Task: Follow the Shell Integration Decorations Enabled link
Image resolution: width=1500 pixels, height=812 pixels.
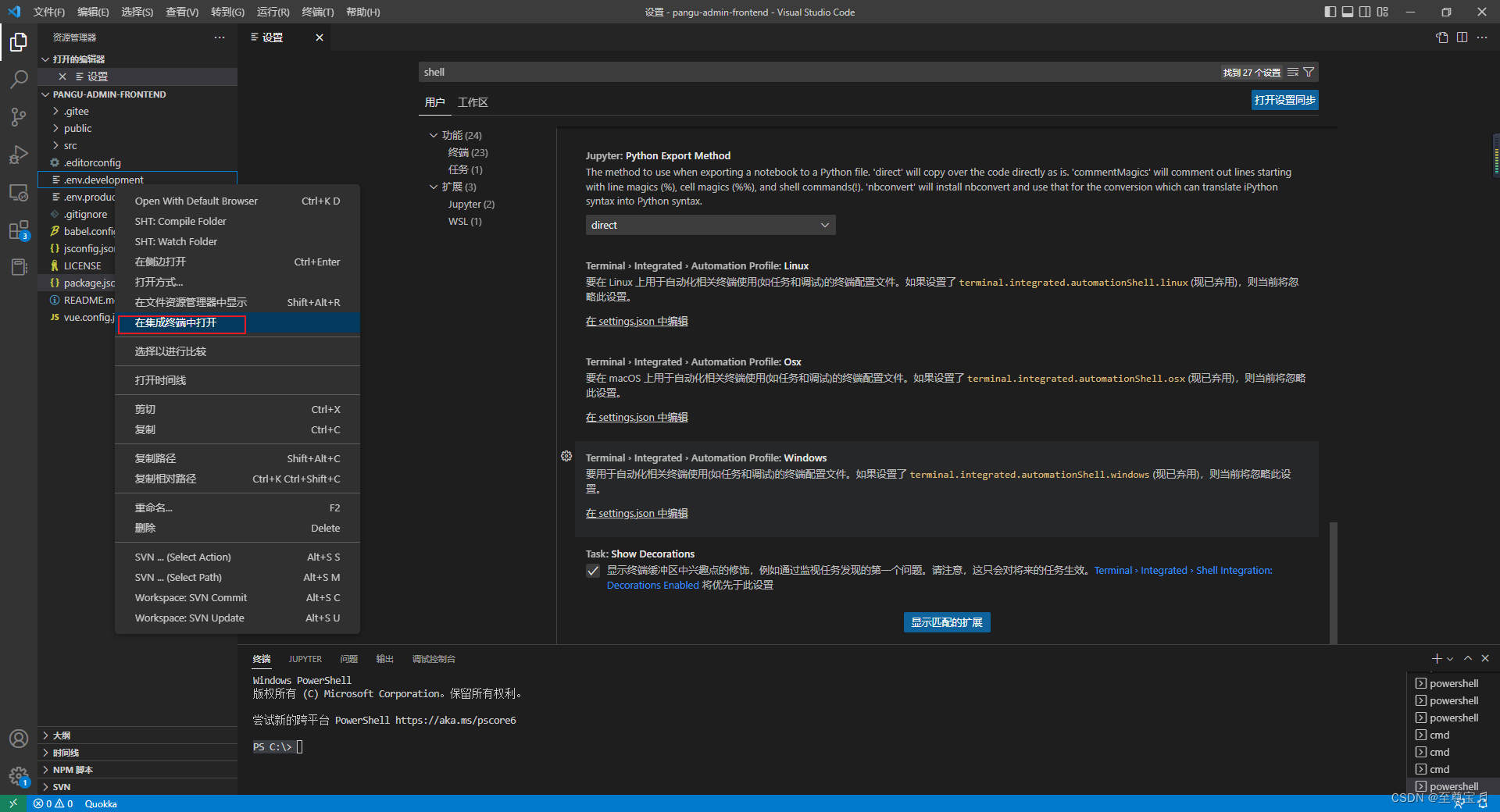Action: (1183, 571)
